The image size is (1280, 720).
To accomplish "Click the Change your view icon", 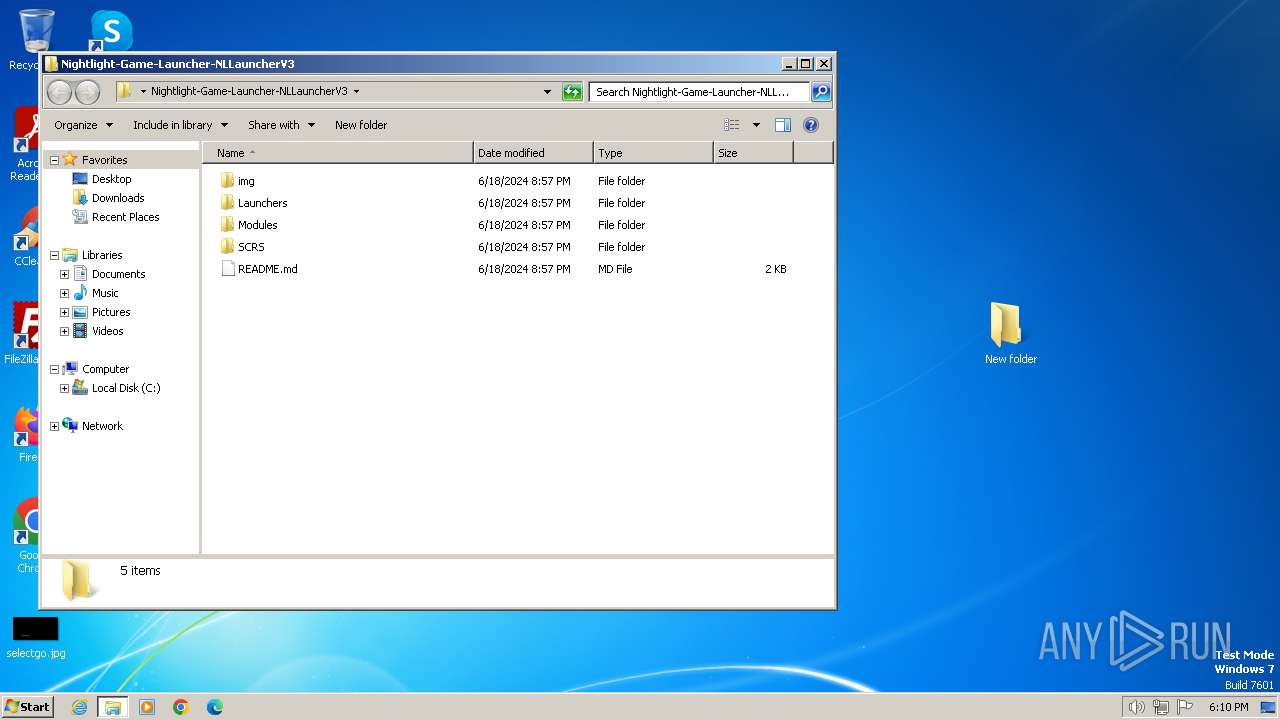I will click(x=732, y=125).
